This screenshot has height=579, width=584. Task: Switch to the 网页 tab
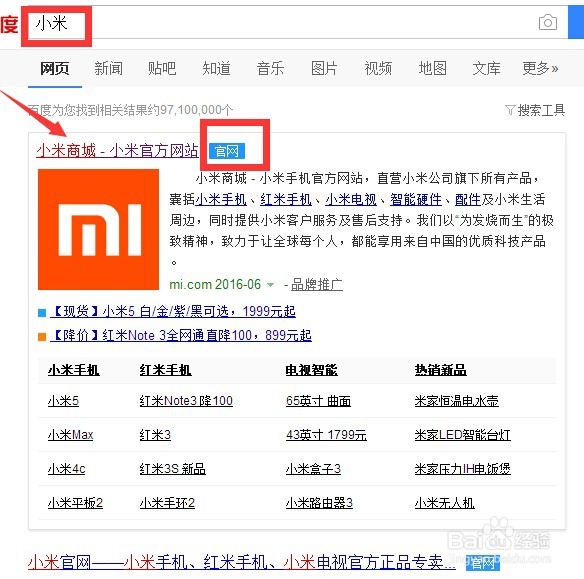pyautogui.click(x=55, y=69)
